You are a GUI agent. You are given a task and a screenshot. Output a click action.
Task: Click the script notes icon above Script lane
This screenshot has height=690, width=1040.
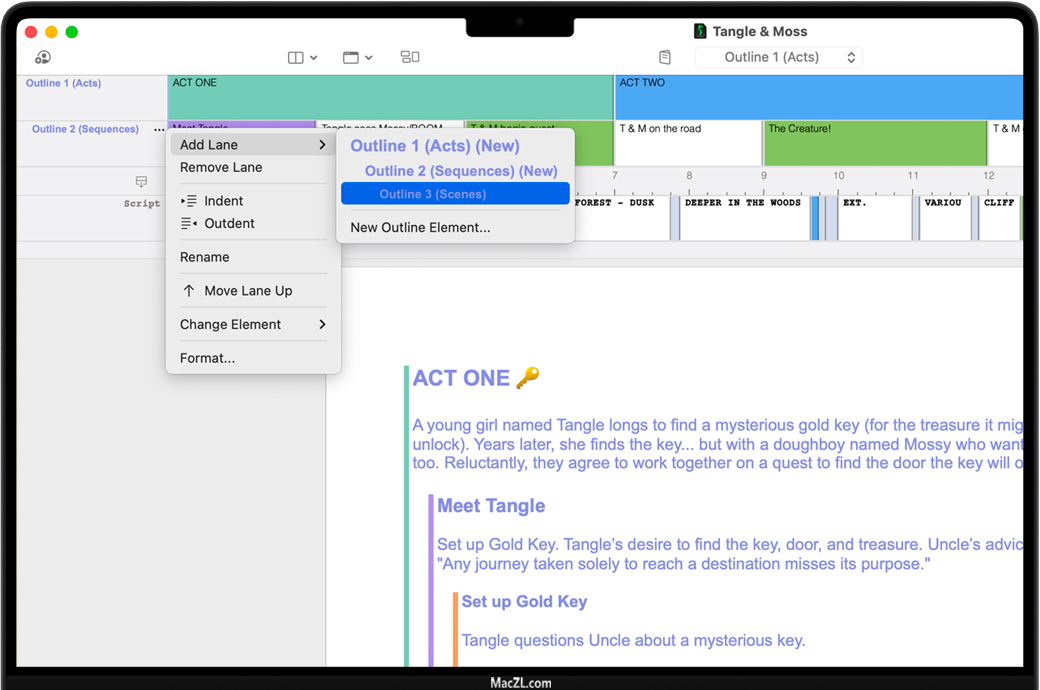[141, 182]
